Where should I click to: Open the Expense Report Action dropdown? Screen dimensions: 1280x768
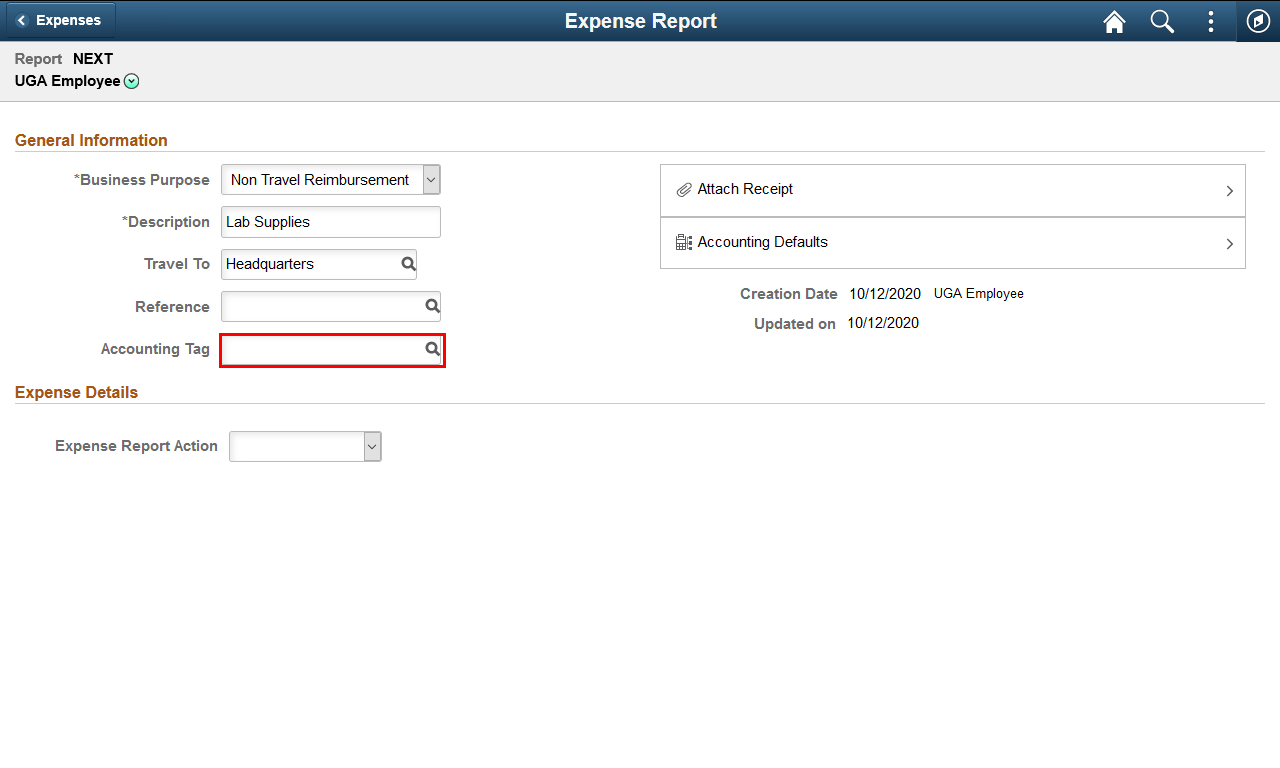click(305, 446)
